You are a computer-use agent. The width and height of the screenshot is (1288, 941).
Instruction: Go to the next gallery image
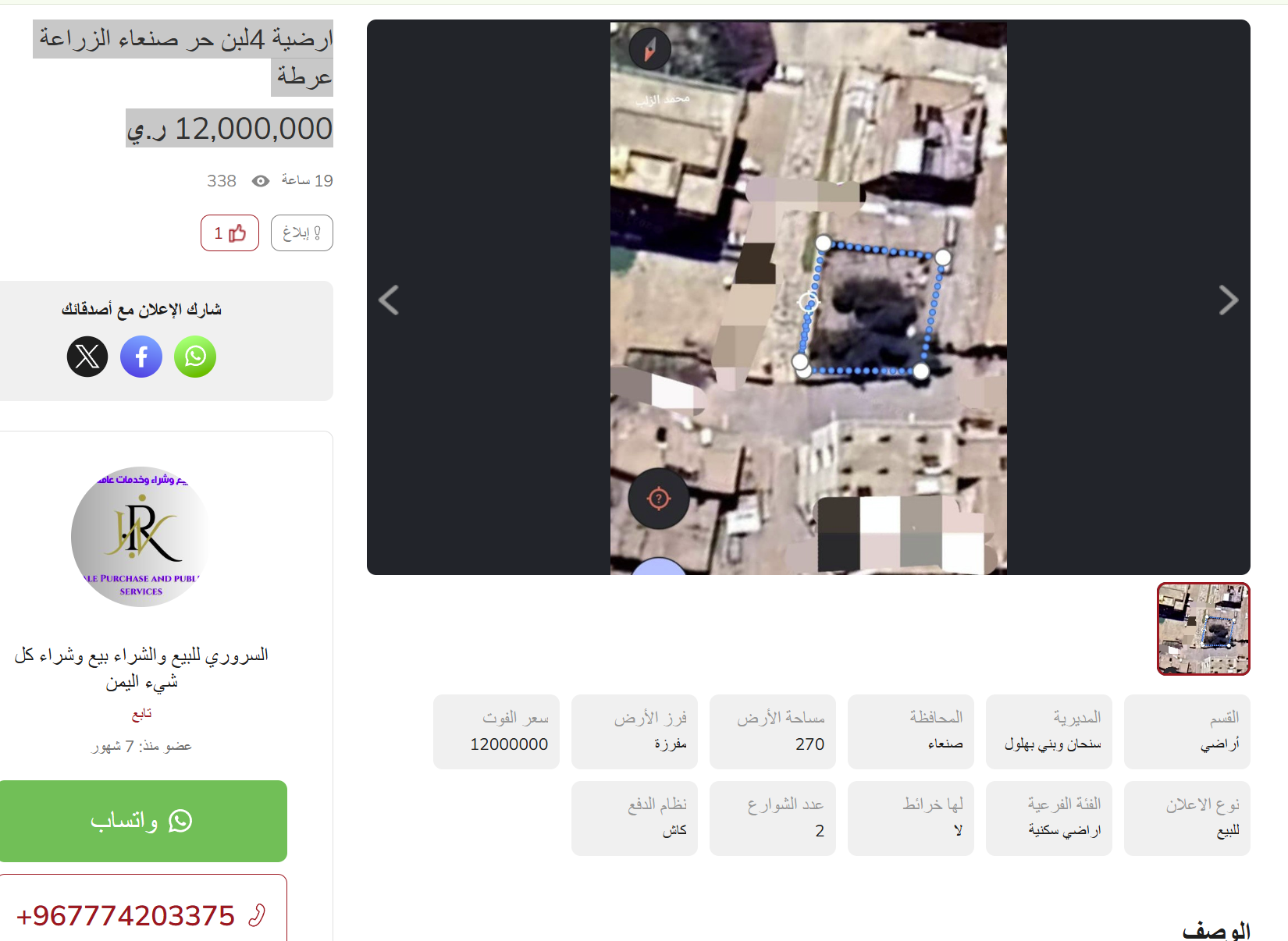(x=1228, y=300)
